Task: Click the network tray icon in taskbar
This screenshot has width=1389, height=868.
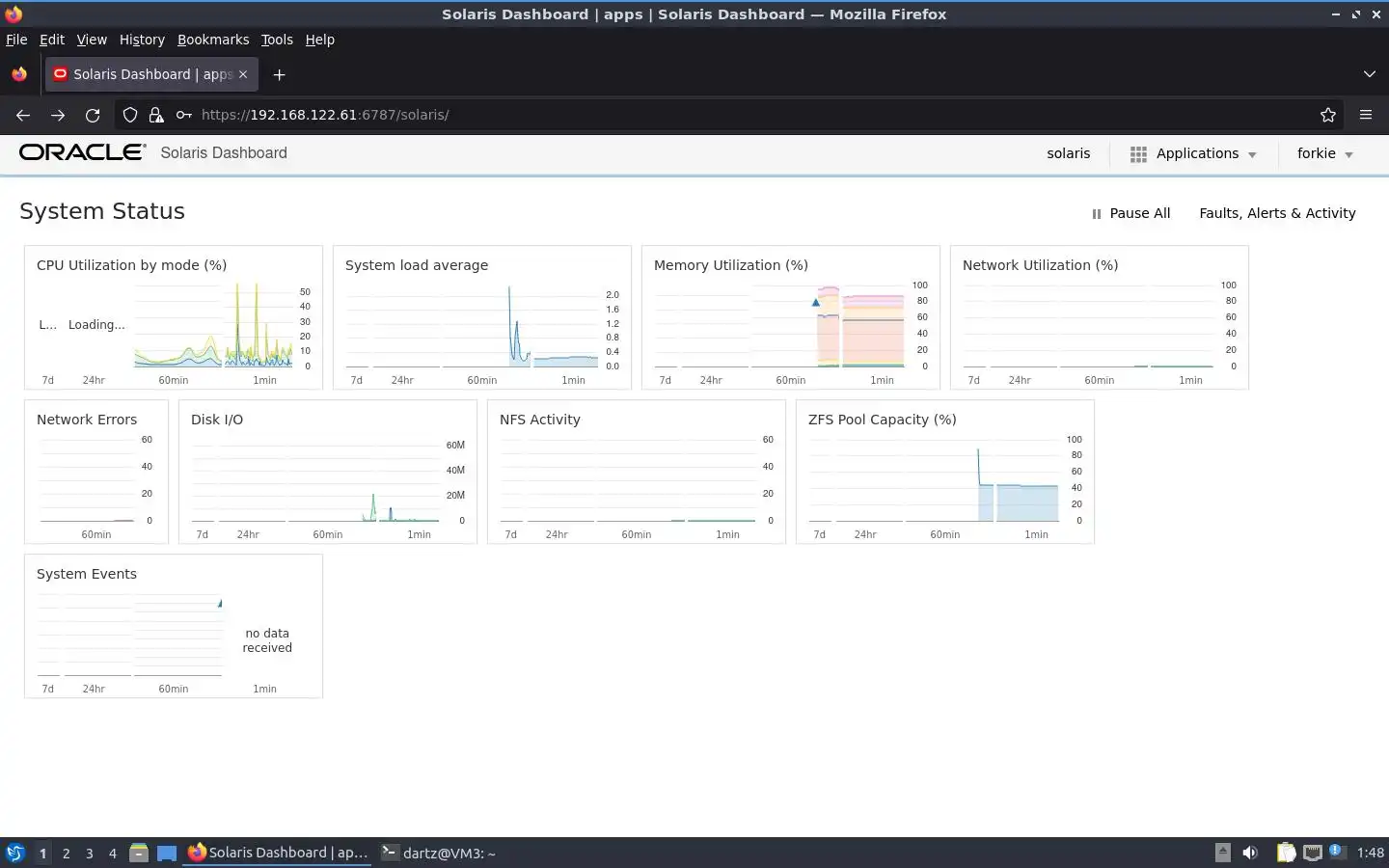Action: tap(1312, 853)
